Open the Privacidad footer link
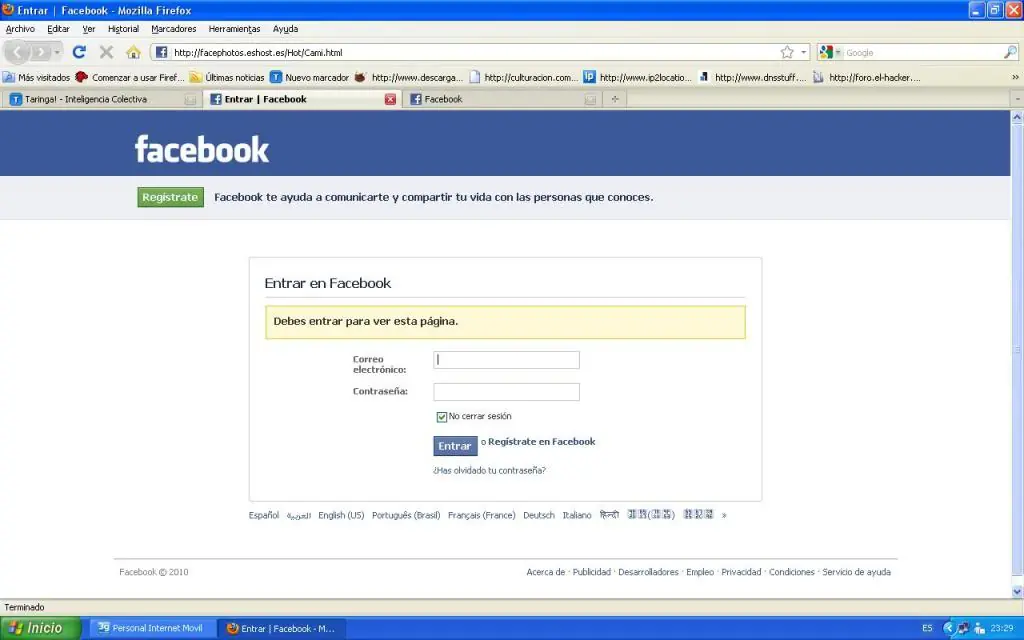Viewport: 1024px width, 640px height. (x=741, y=572)
